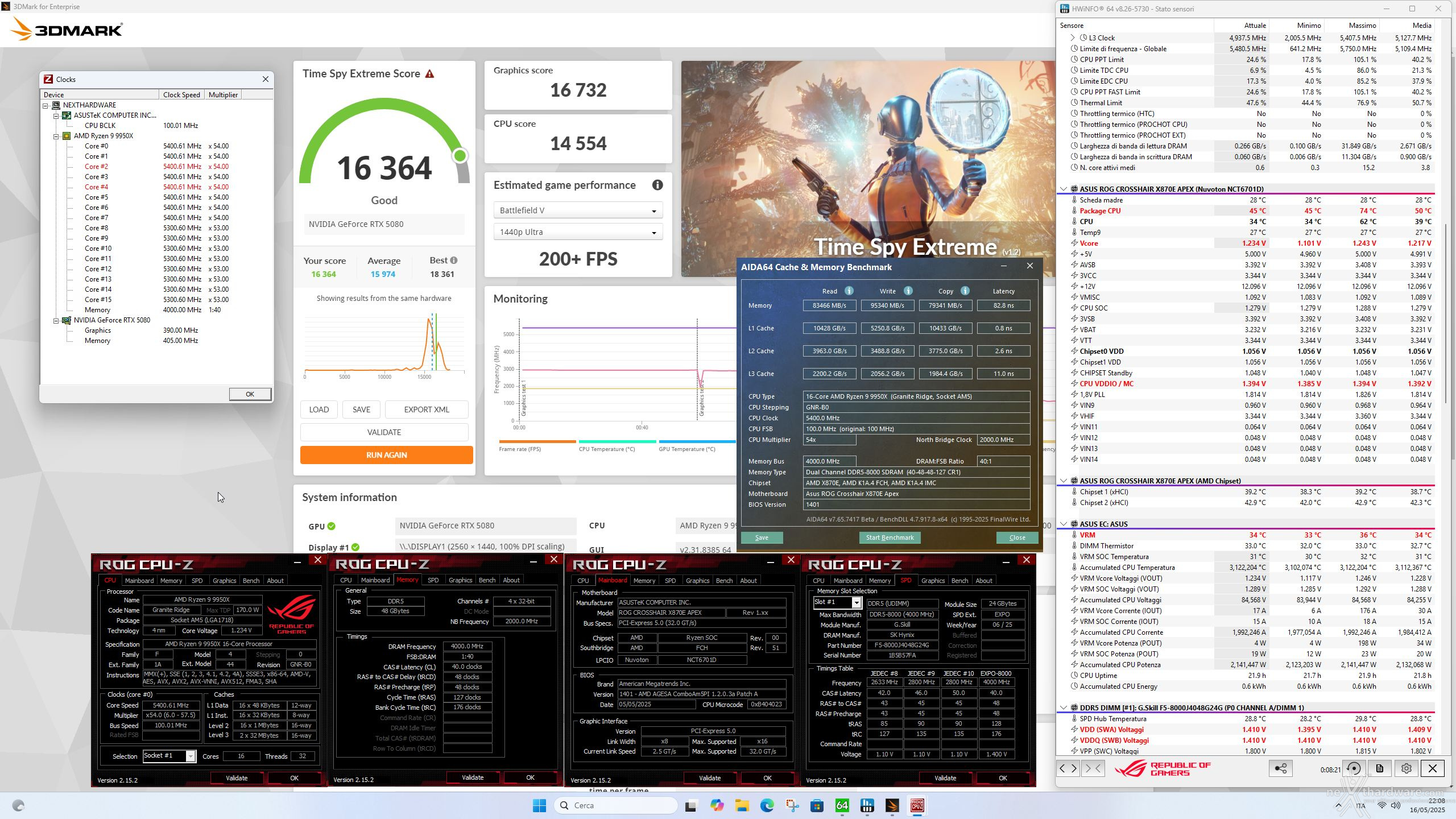The image size is (1456, 819).
Task: Click Start Benchmark in AIDA64
Action: point(890,537)
